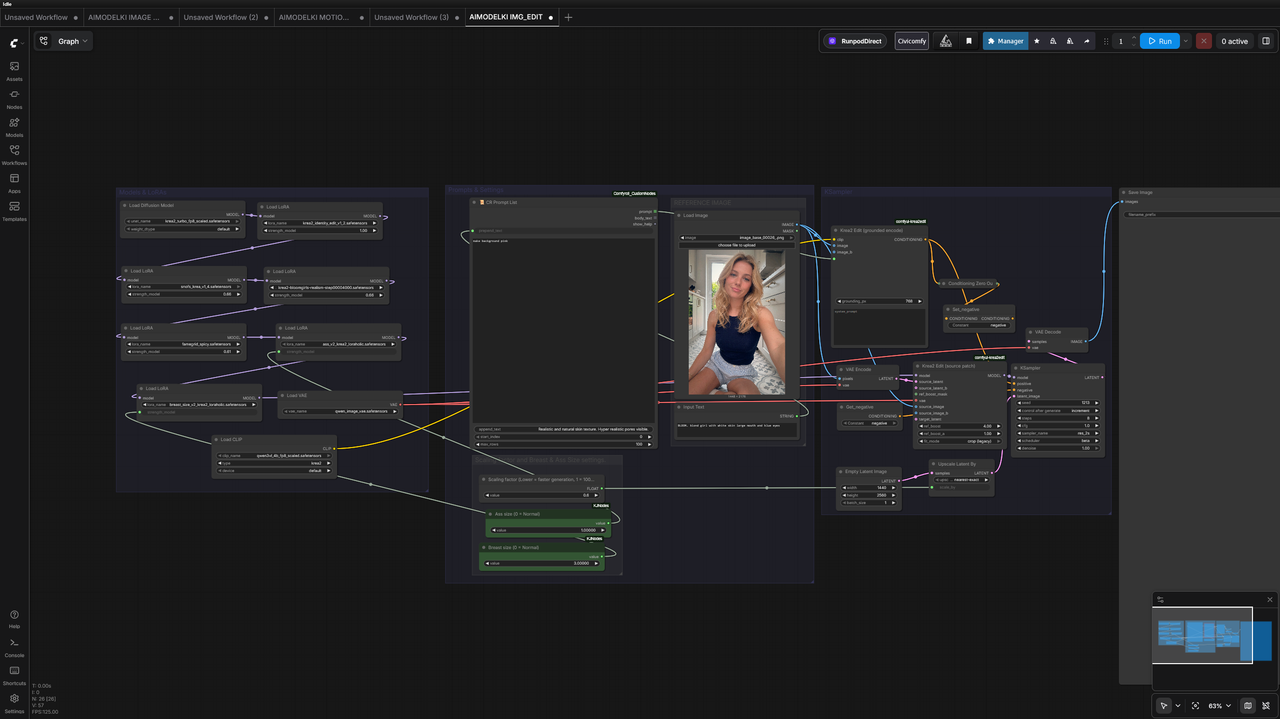Click the share arrow icon in toolbar
This screenshot has width=1280, height=719.
pyautogui.click(x=1087, y=41)
